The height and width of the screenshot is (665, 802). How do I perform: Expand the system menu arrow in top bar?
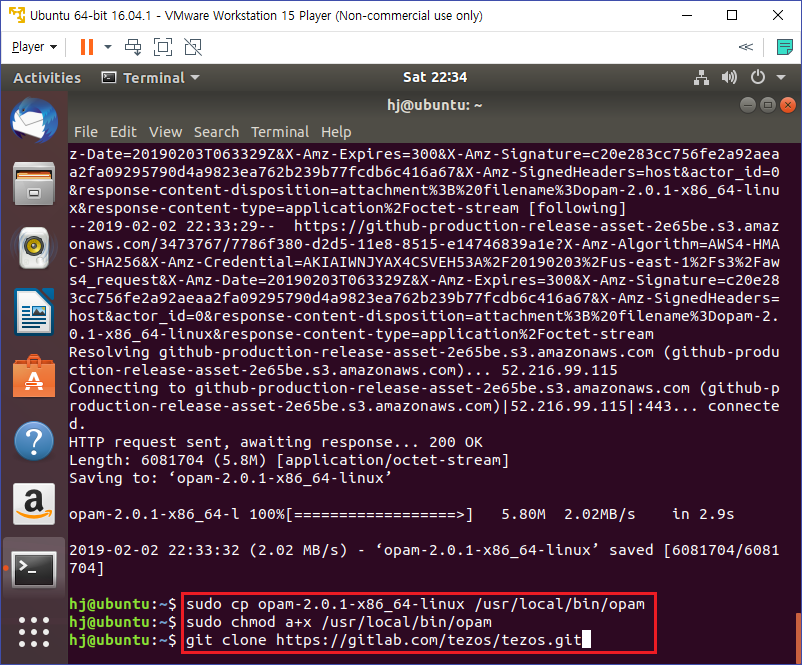[x=781, y=78]
